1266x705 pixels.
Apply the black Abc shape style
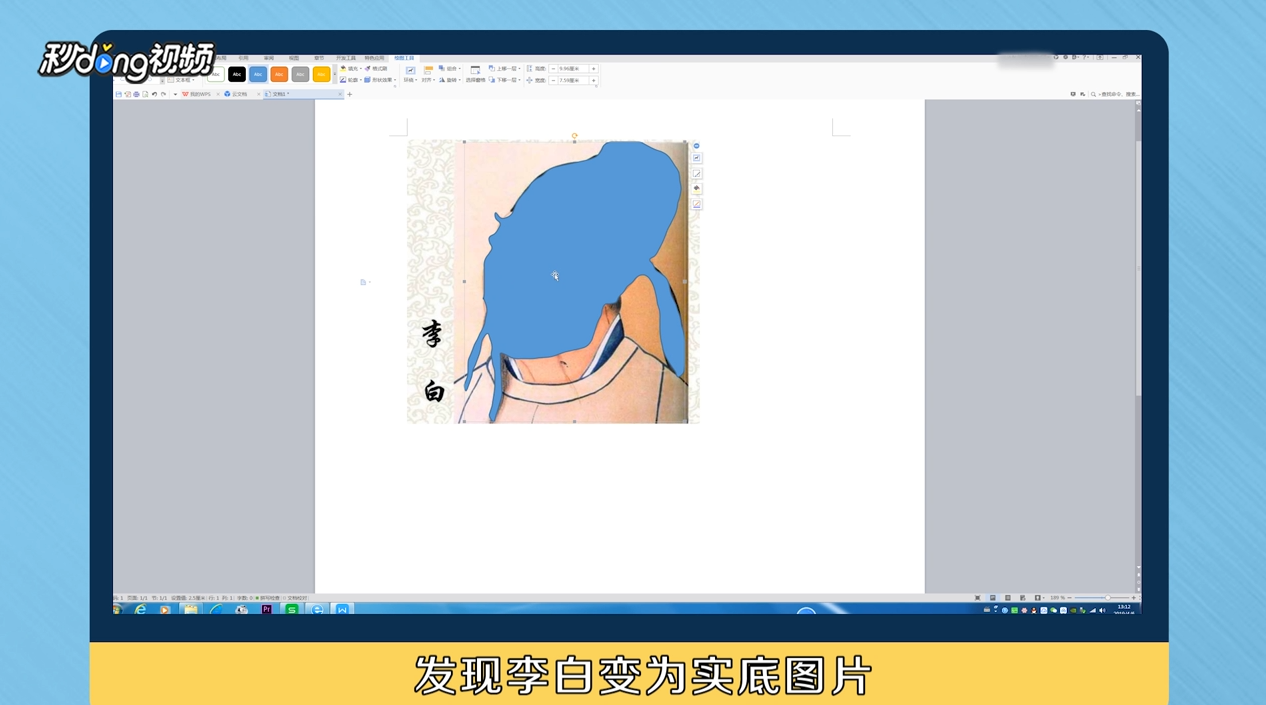237,74
